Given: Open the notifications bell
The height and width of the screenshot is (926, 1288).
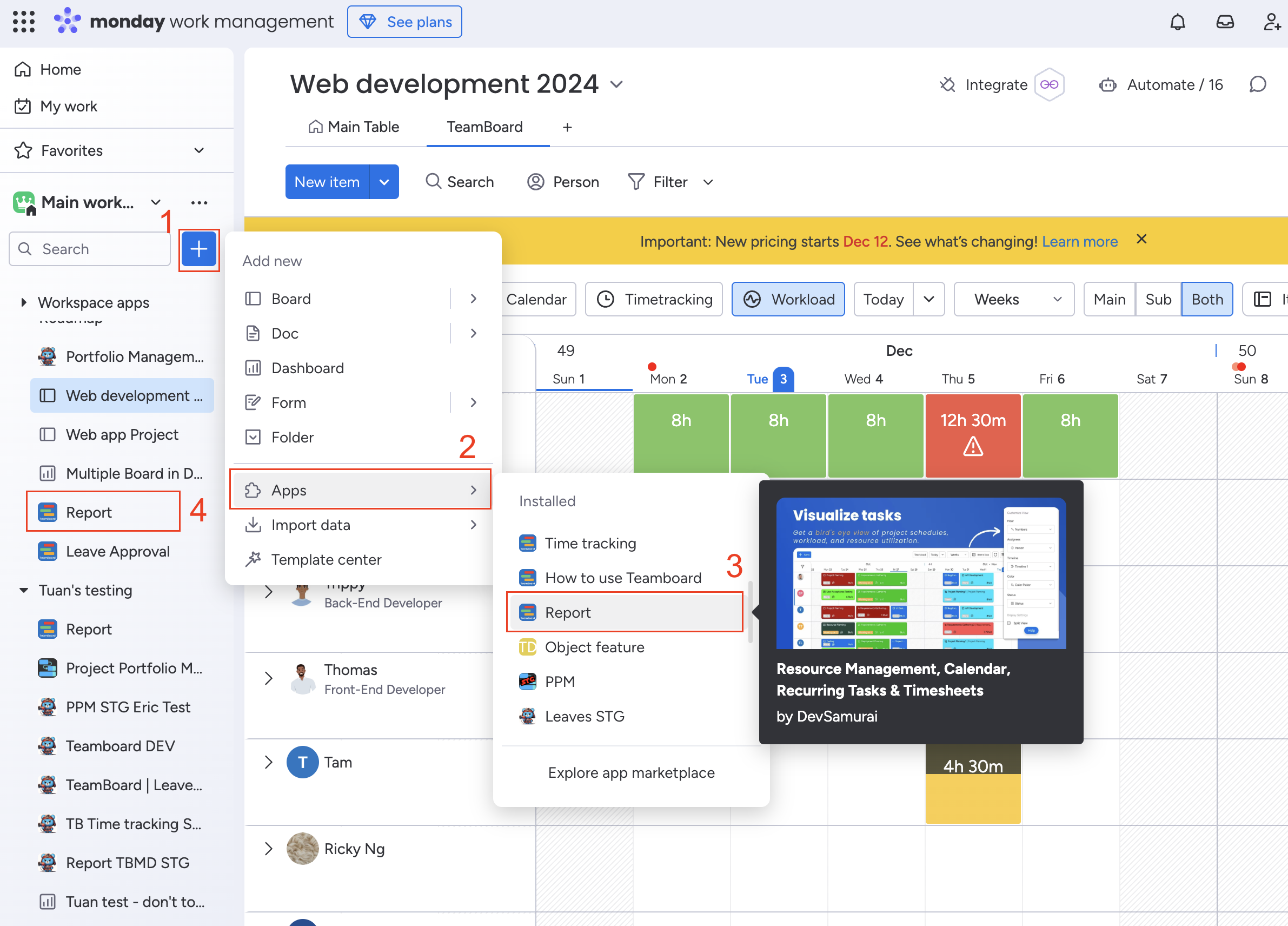Looking at the screenshot, I should pos(1178,22).
